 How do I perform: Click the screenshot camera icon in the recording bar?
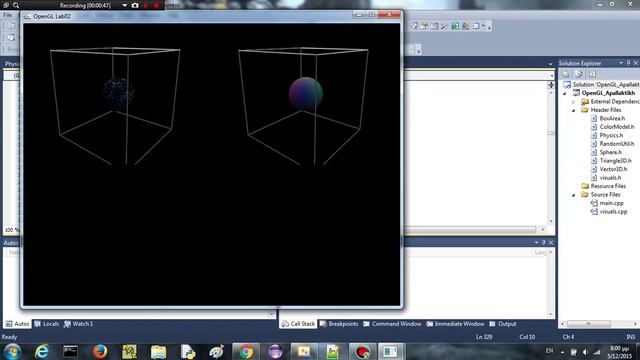tap(135, 5)
